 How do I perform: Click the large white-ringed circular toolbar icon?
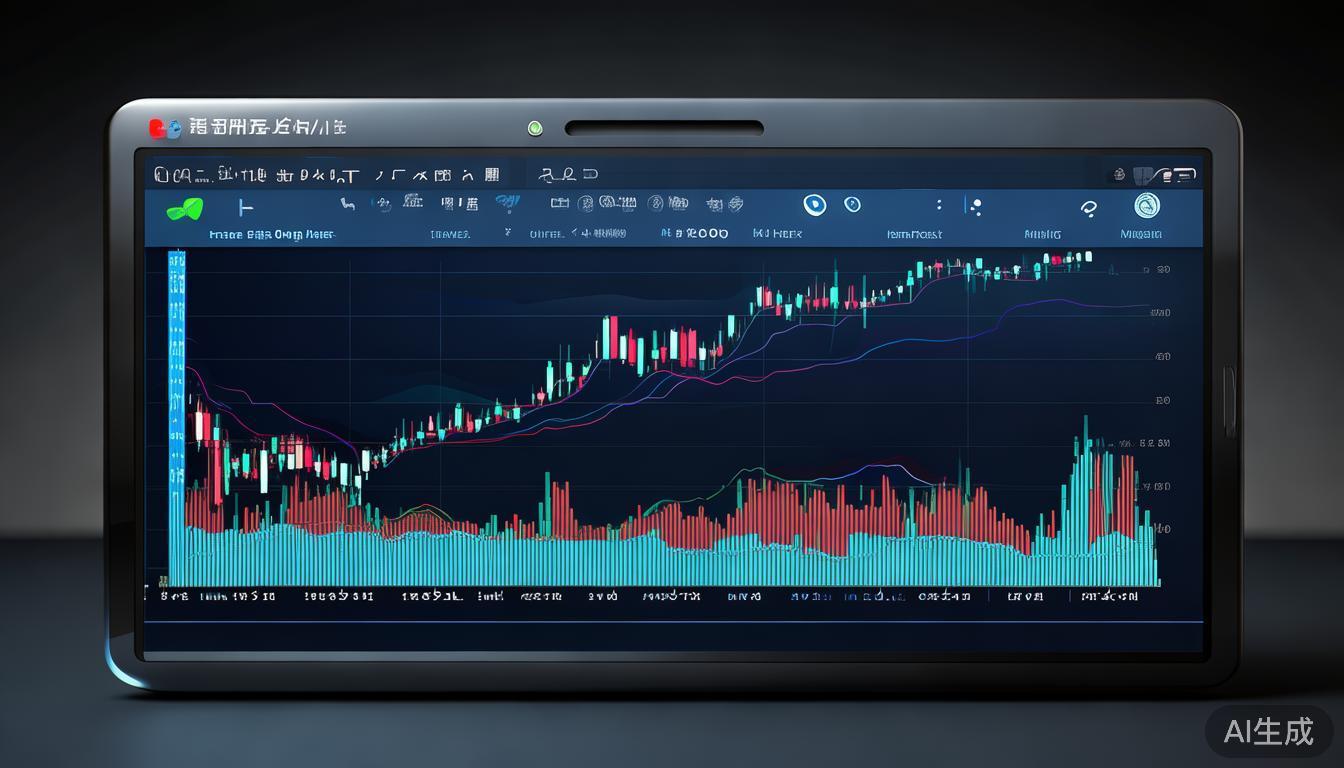pos(815,205)
